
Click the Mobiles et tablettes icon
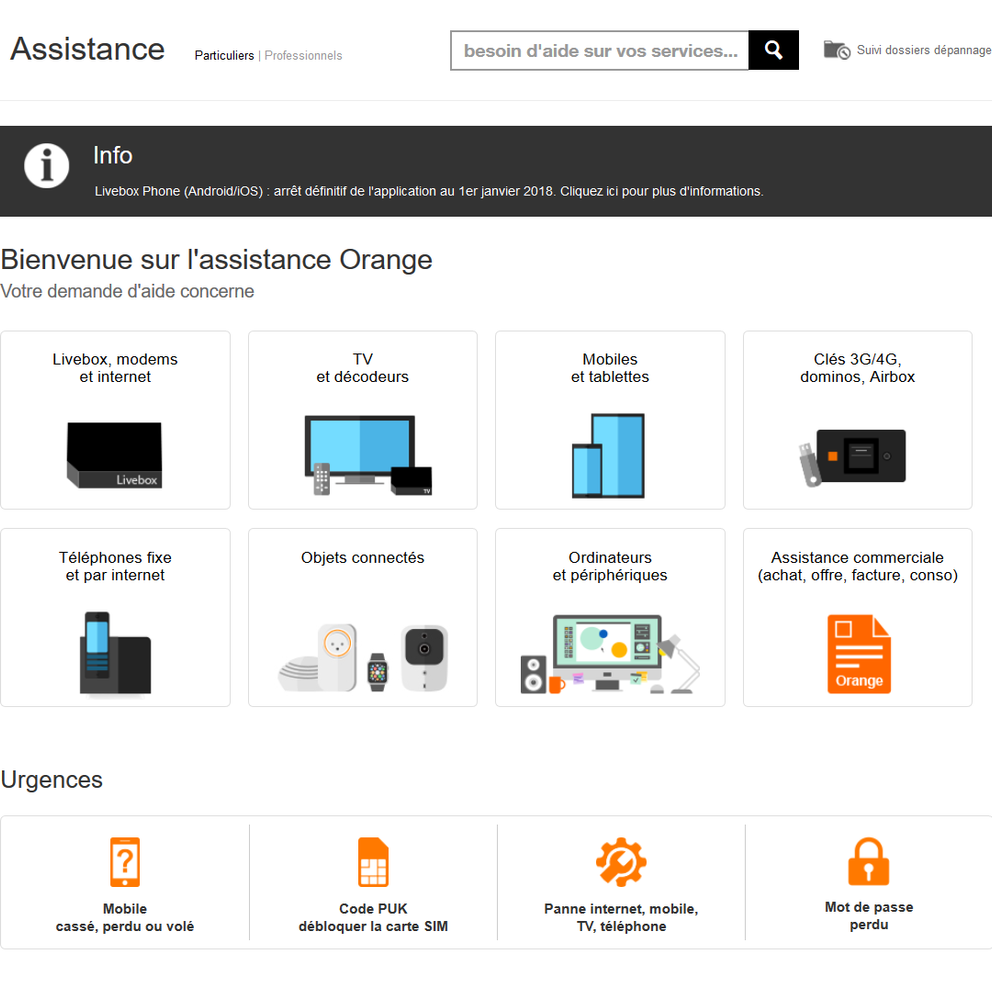click(609, 455)
